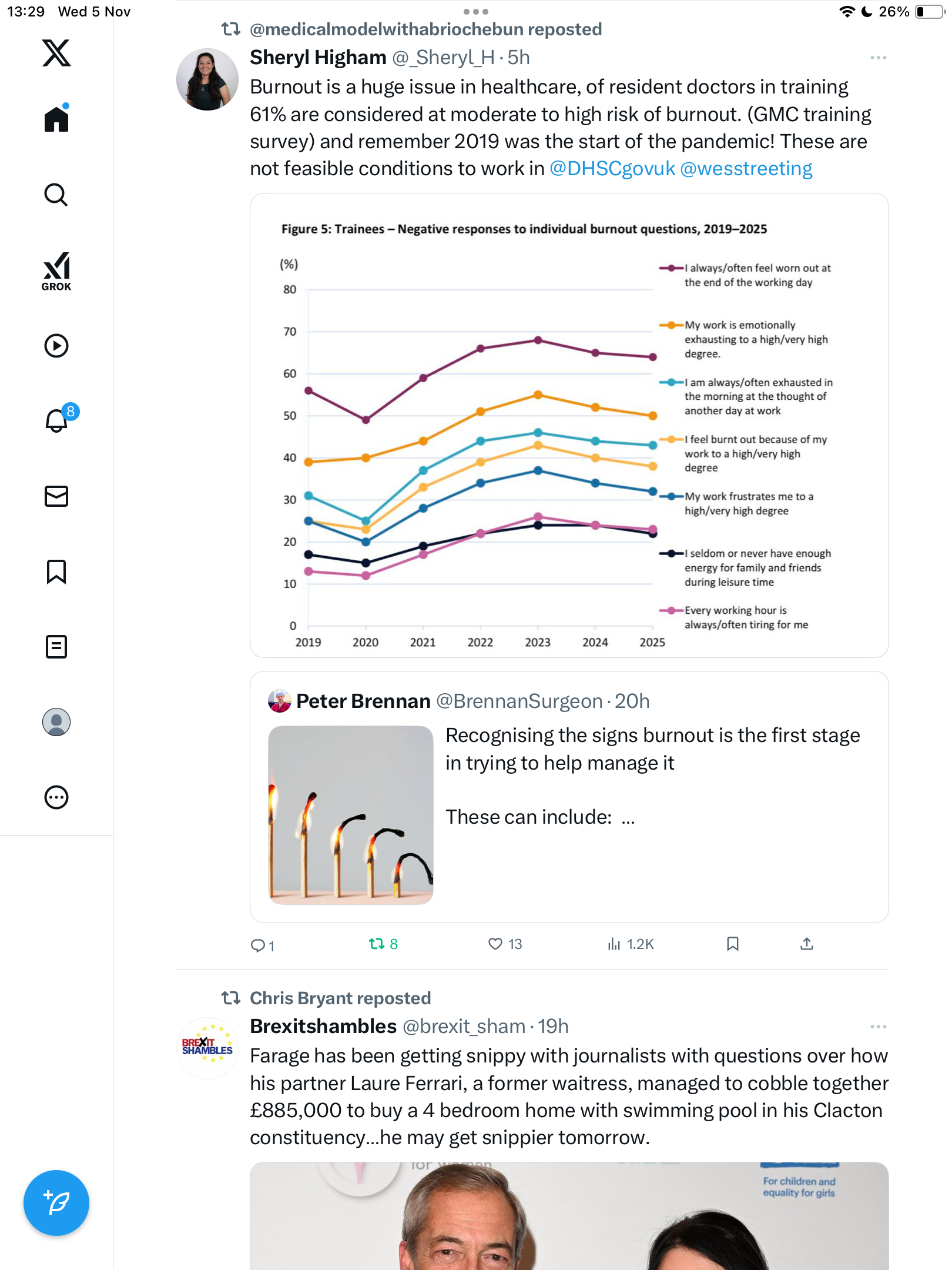This screenshot has width=952, height=1270.
Task: Open the Grok assistant
Action: point(56,271)
